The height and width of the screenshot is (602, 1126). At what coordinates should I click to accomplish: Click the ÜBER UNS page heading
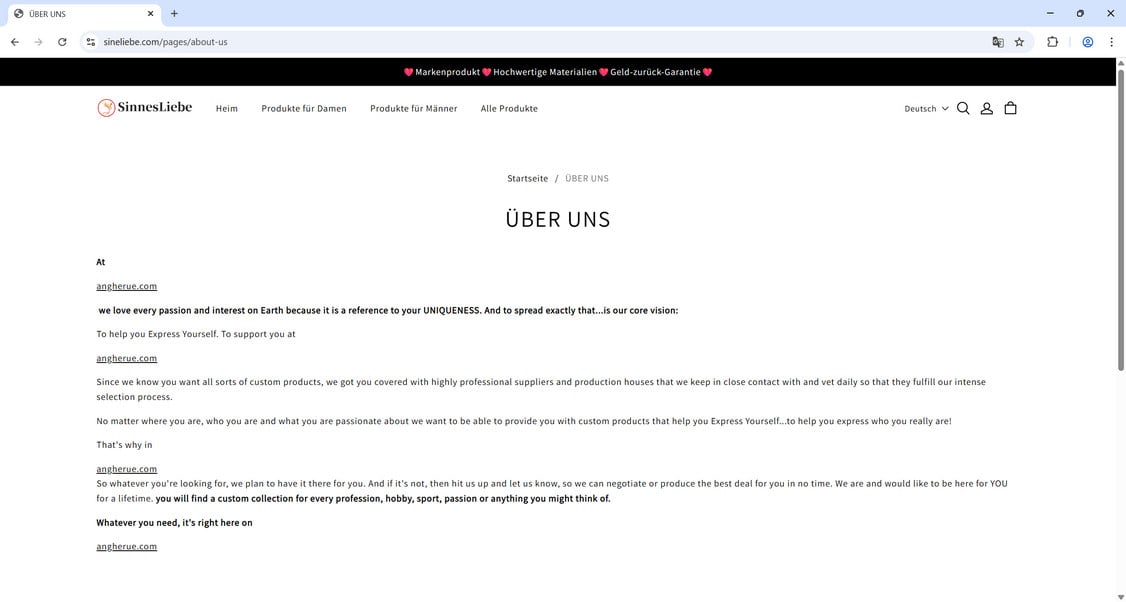(x=558, y=219)
